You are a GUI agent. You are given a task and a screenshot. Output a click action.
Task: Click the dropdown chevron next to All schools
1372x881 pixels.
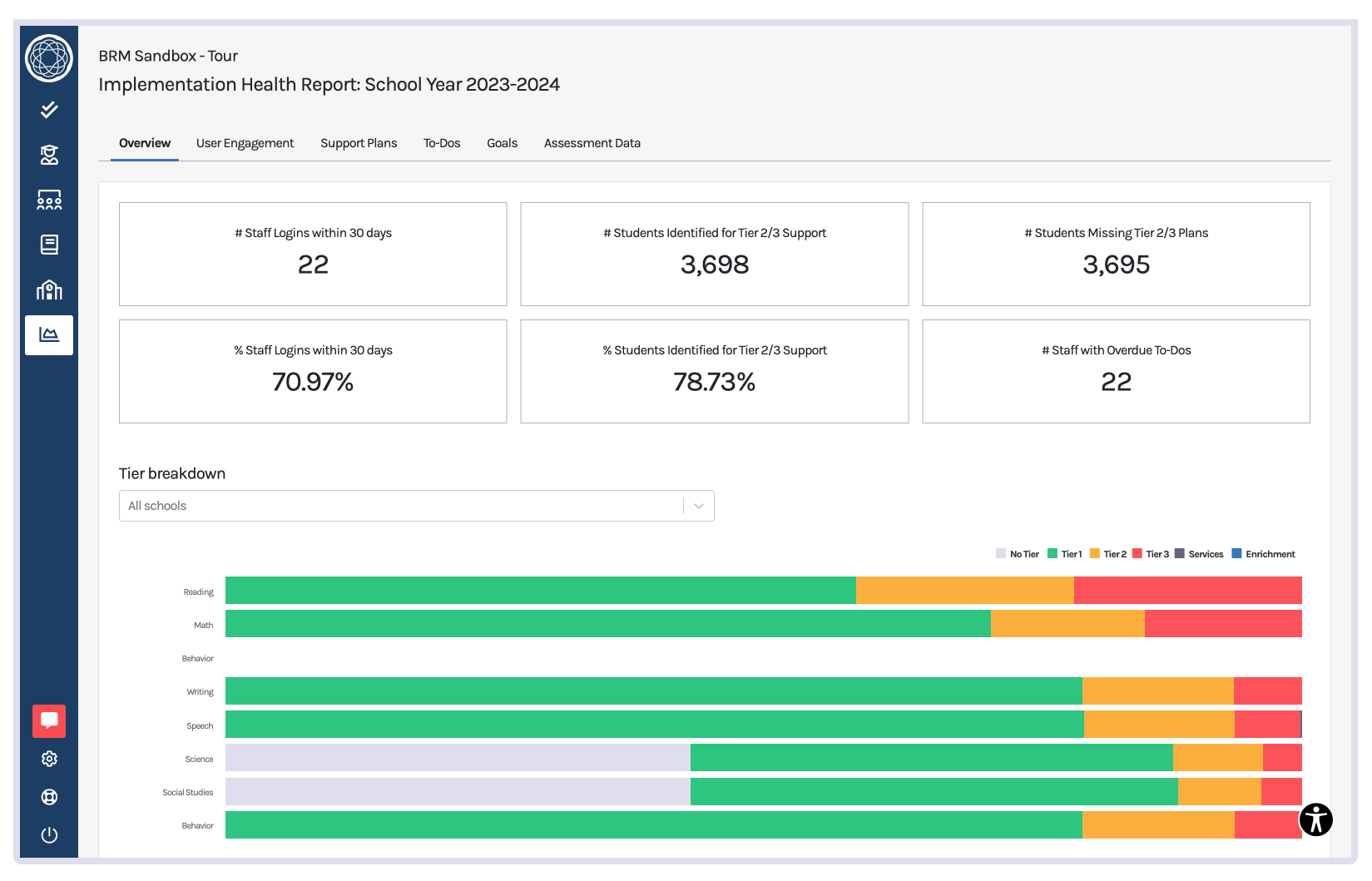[x=698, y=505]
